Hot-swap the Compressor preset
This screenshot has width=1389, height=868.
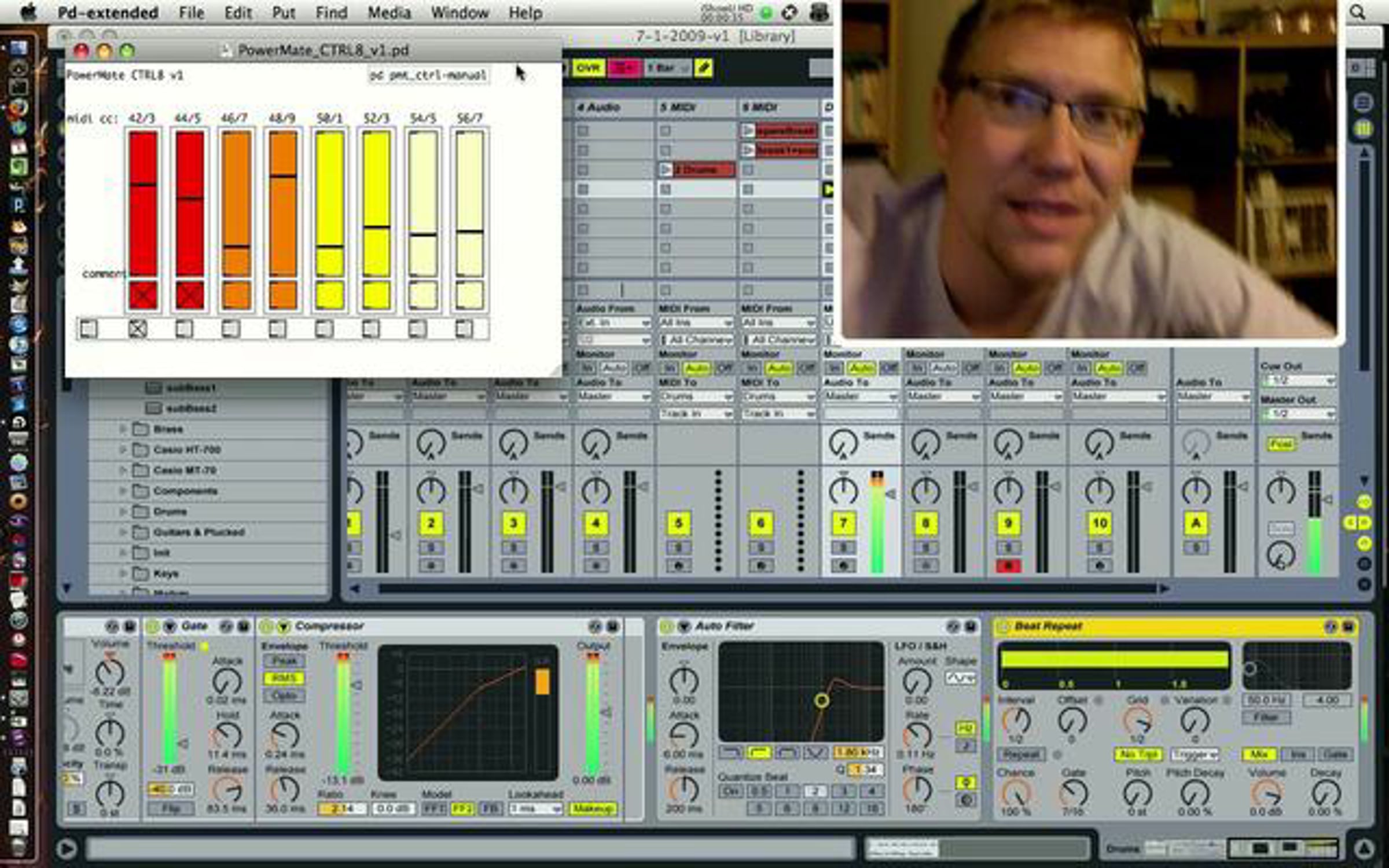click(x=595, y=626)
